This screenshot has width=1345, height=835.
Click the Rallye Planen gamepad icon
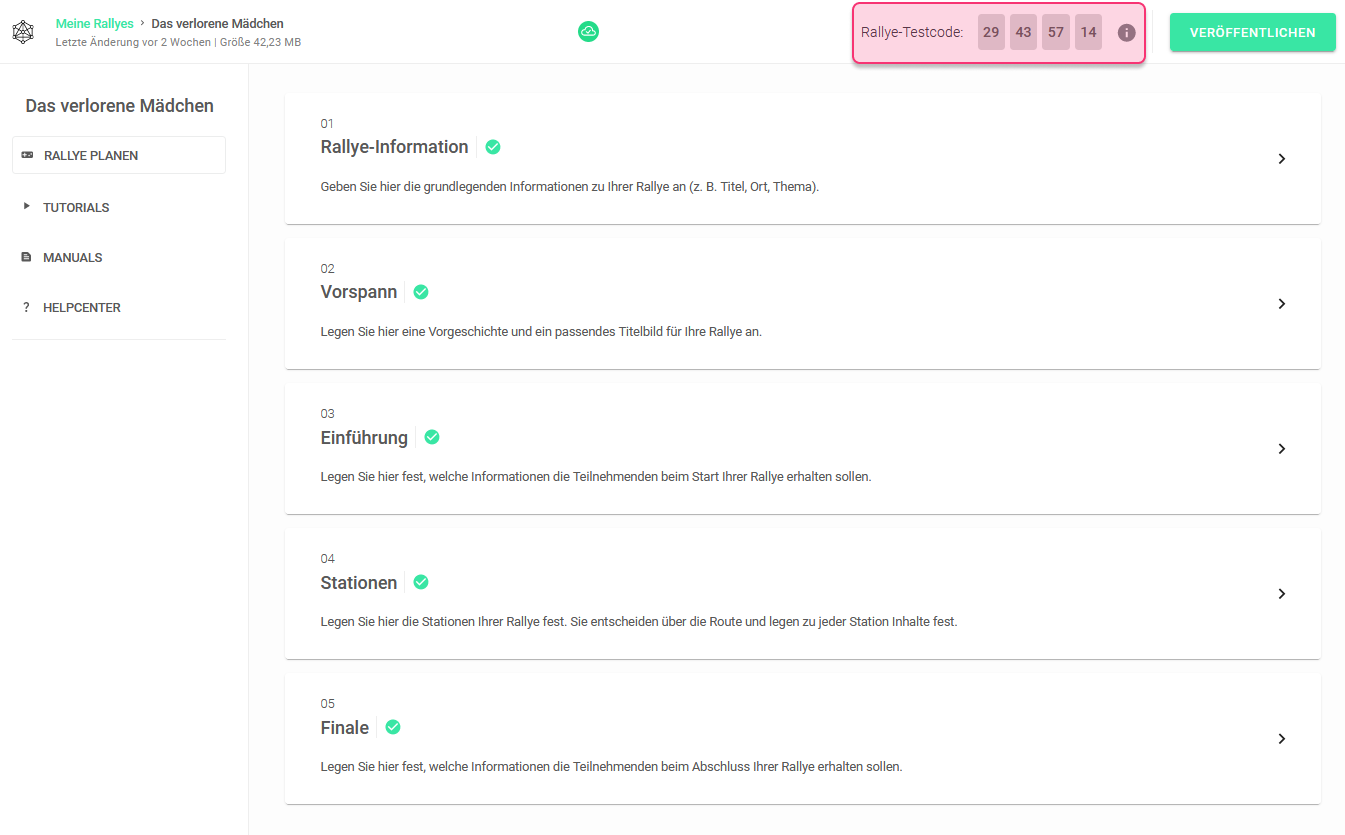27,155
